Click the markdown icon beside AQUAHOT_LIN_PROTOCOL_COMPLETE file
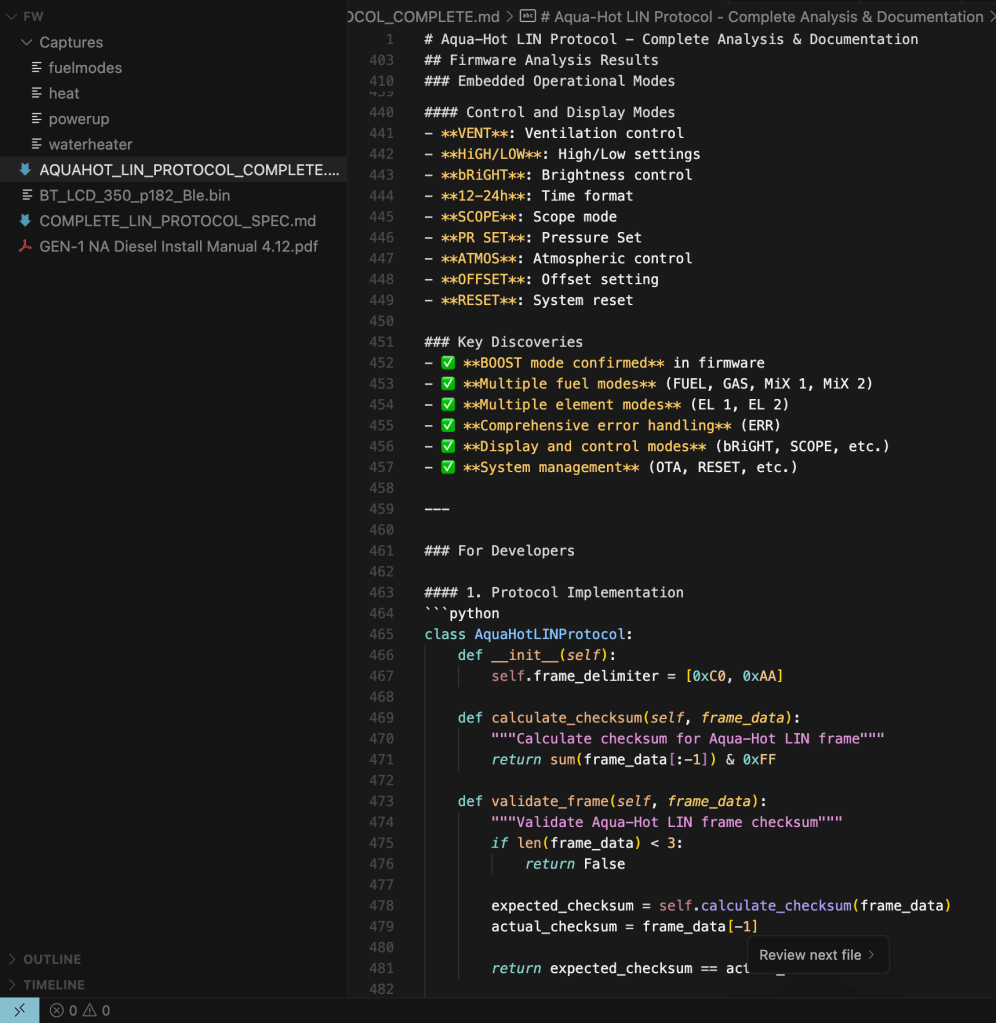 (x=25, y=170)
